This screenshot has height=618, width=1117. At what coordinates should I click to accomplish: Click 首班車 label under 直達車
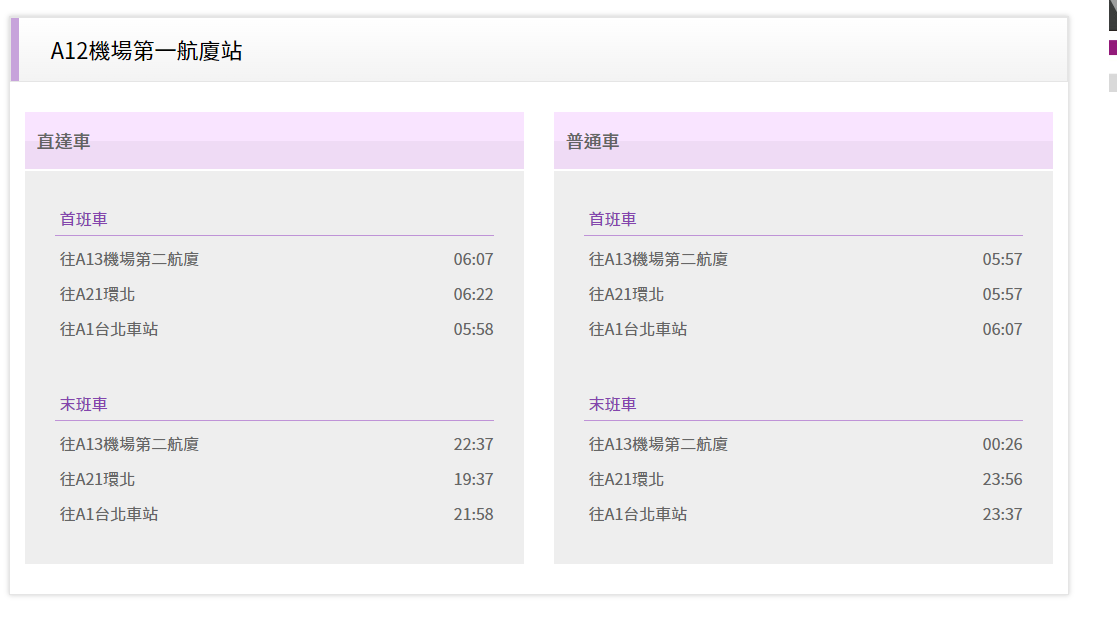83,219
